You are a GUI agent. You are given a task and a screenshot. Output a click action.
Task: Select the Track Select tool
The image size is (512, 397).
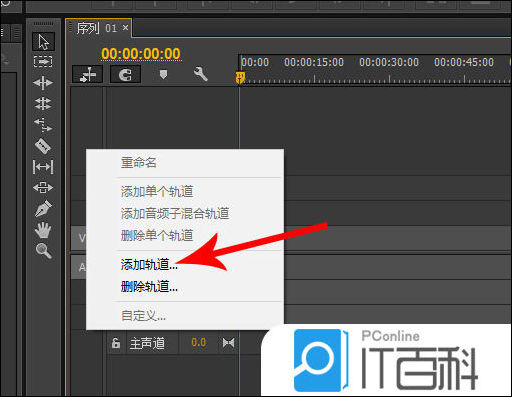coord(43,62)
